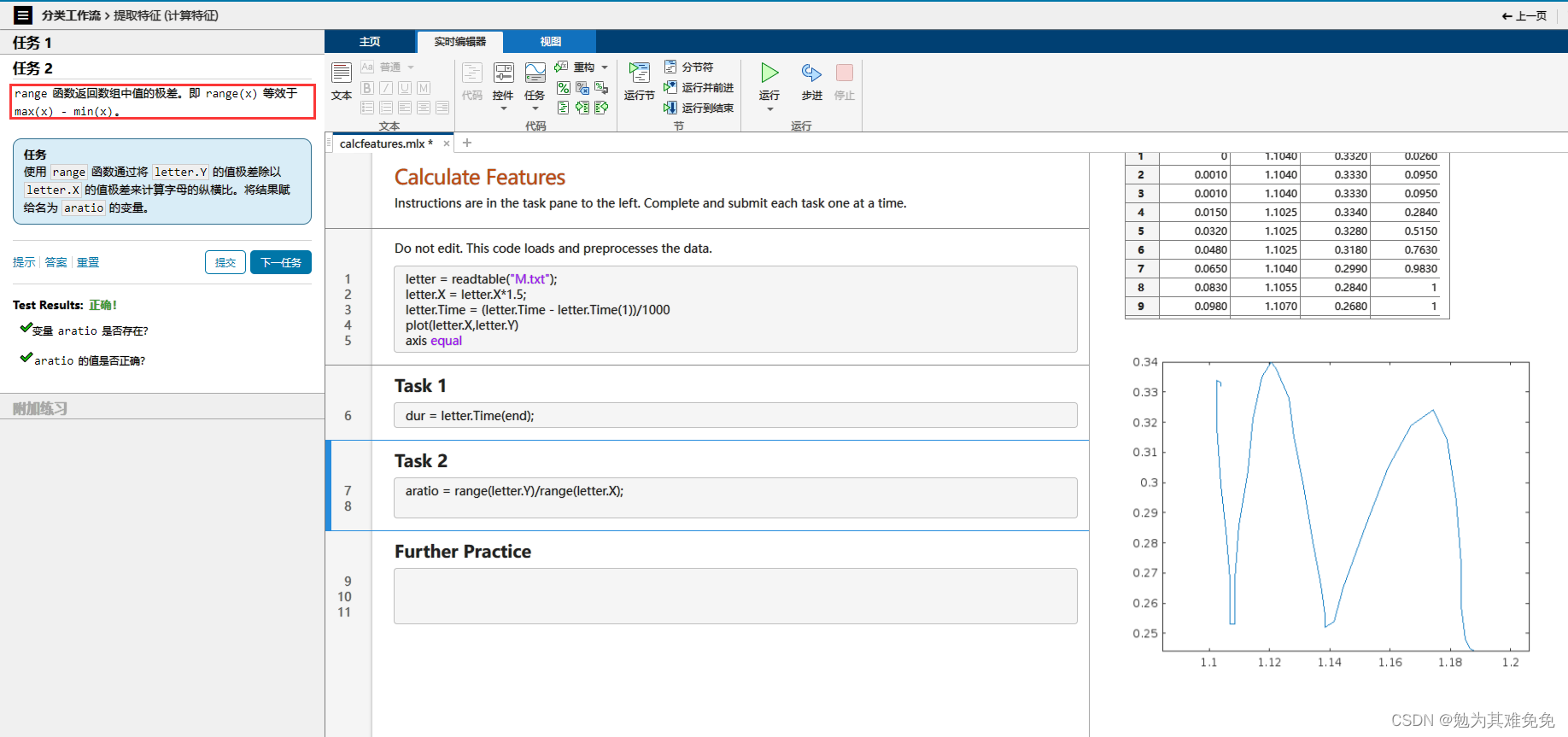The height and width of the screenshot is (737, 1568).
Task: Toggle underline U formatting button
Action: (405, 88)
